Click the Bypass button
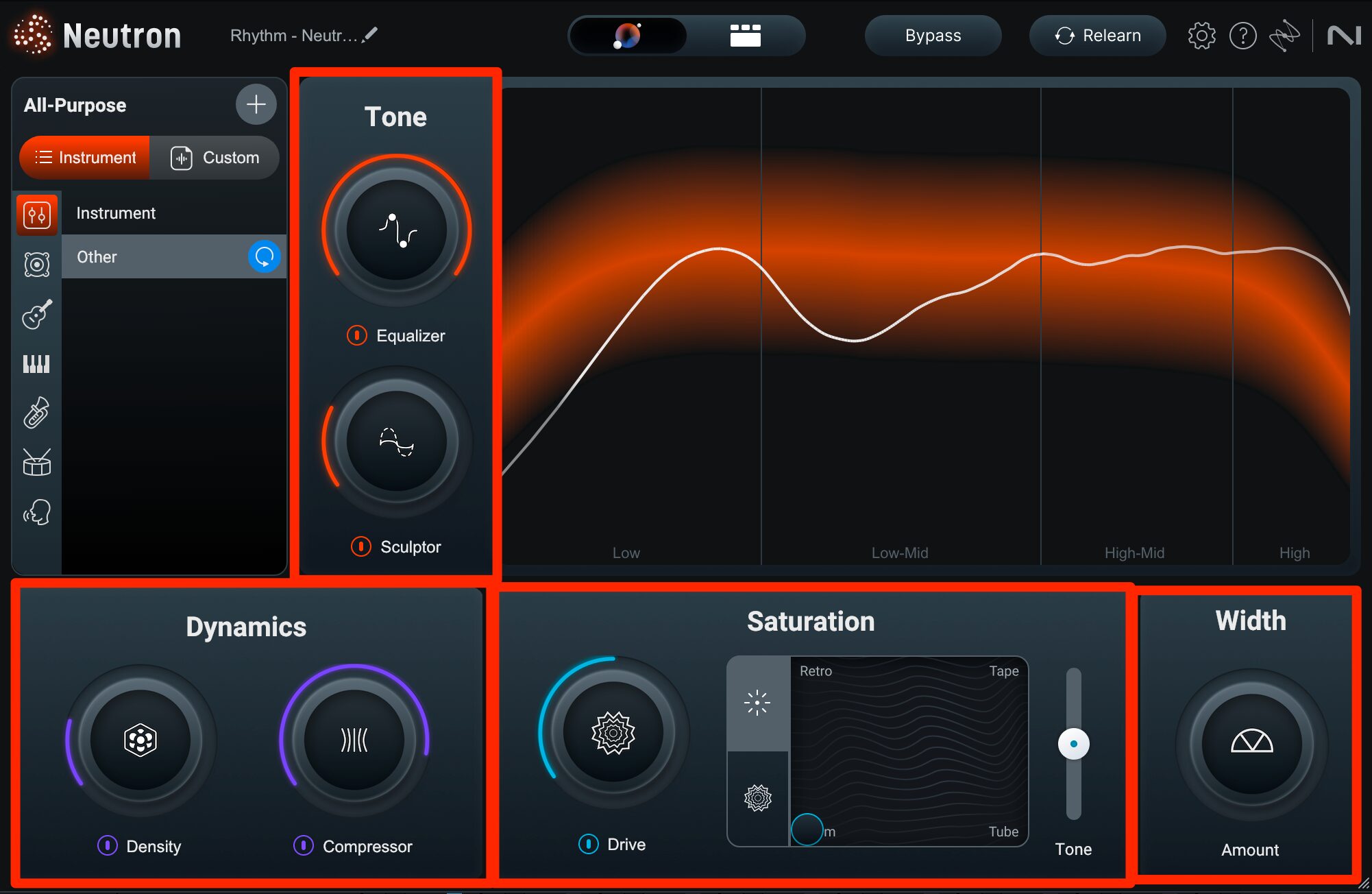Screen dimensions: 1372x894 pos(933,36)
